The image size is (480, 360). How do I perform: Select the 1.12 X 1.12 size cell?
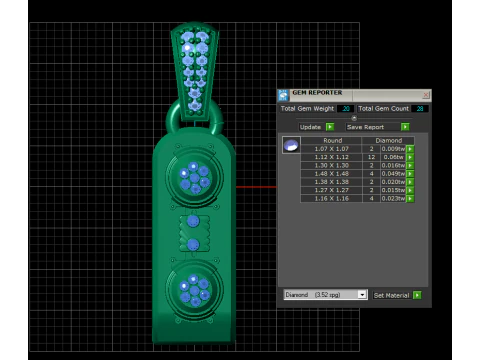(x=332, y=157)
